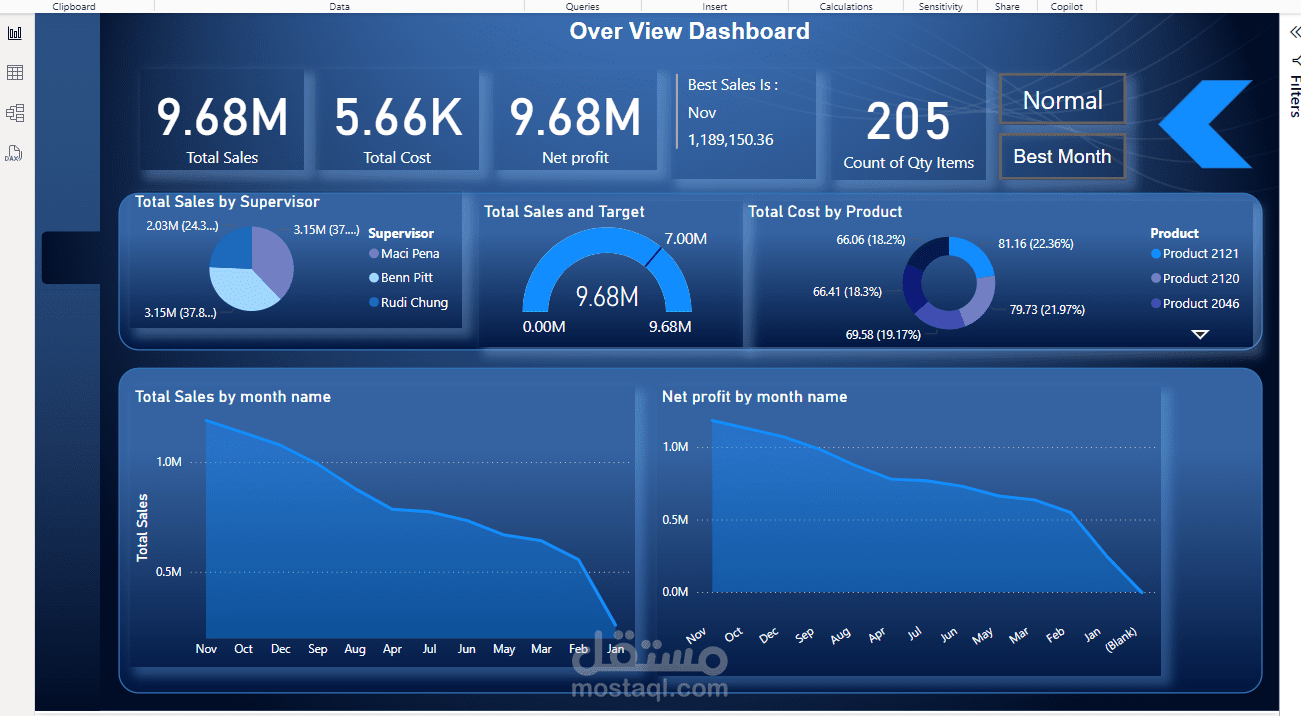Click the 81.16 (22.36%) donut label

(1035, 243)
